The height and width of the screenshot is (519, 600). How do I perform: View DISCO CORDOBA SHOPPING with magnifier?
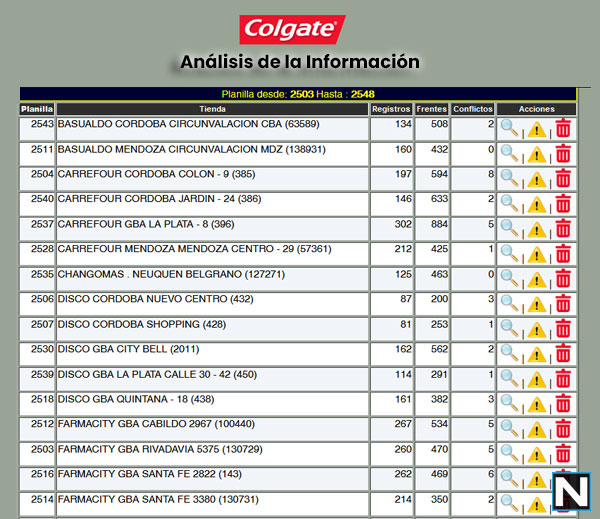pyautogui.click(x=509, y=328)
